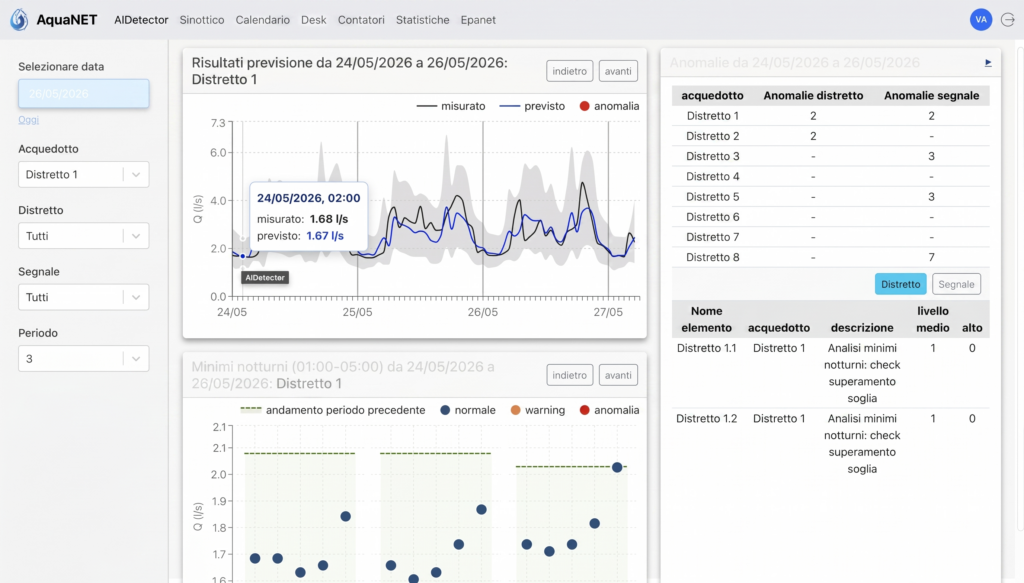Image resolution: width=1024 pixels, height=583 pixels.
Task: Click avanti in the forecast results panel
Action: (618, 71)
